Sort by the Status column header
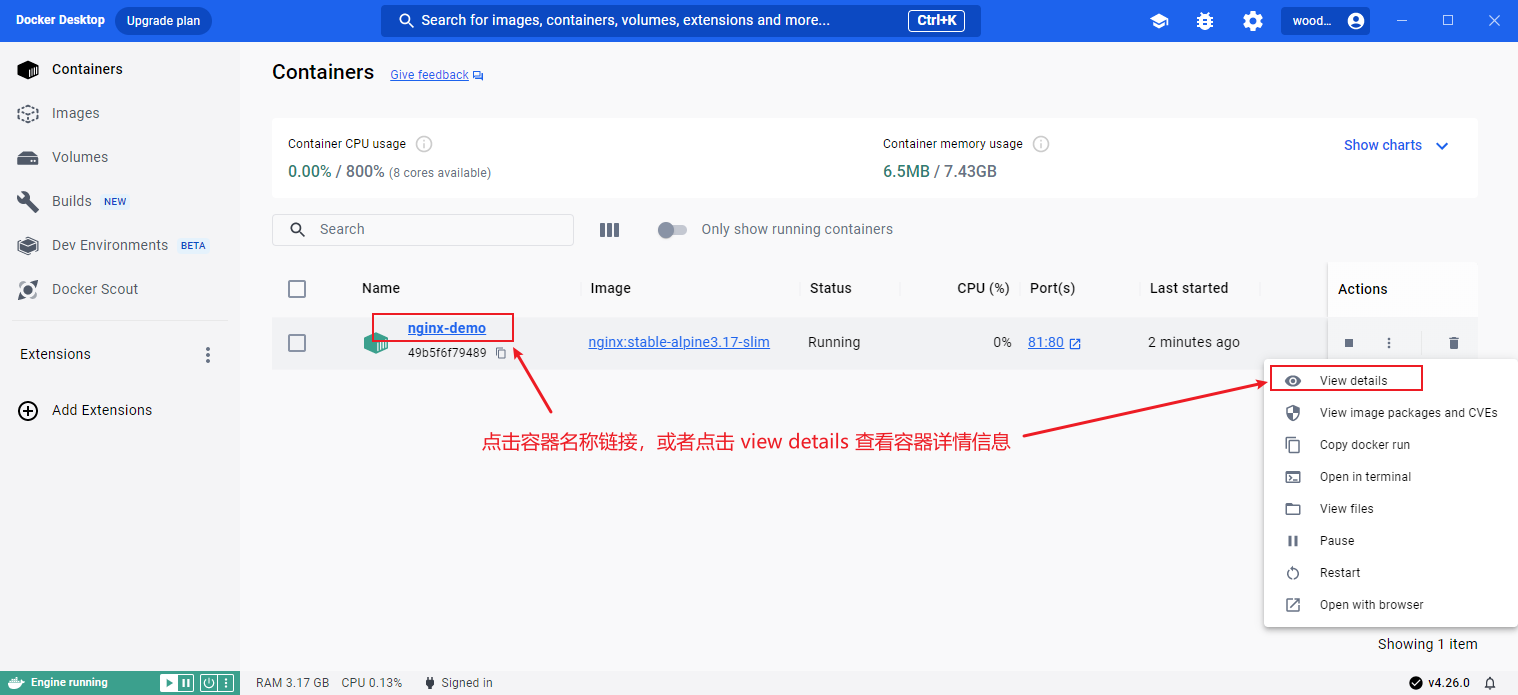The width and height of the screenshot is (1518, 695). [x=831, y=289]
